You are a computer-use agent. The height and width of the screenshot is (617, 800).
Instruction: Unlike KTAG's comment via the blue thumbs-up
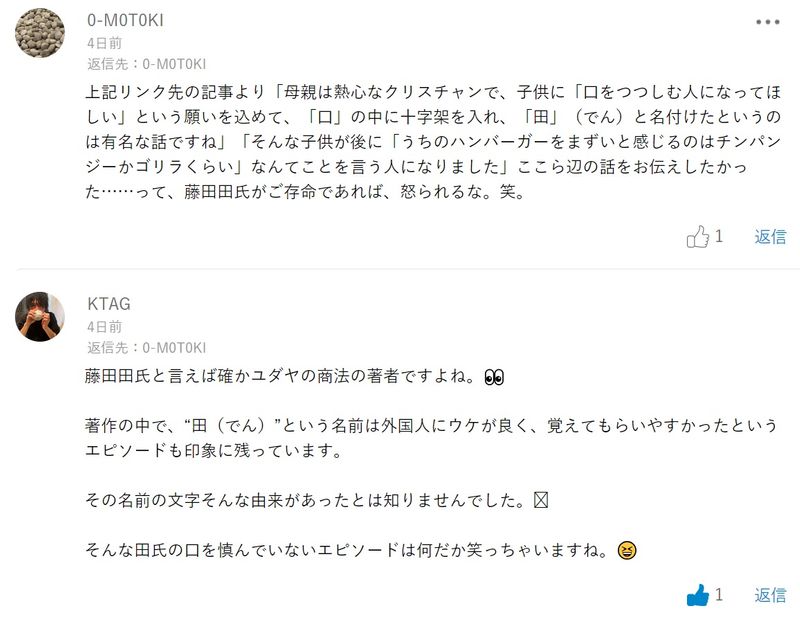[697, 595]
